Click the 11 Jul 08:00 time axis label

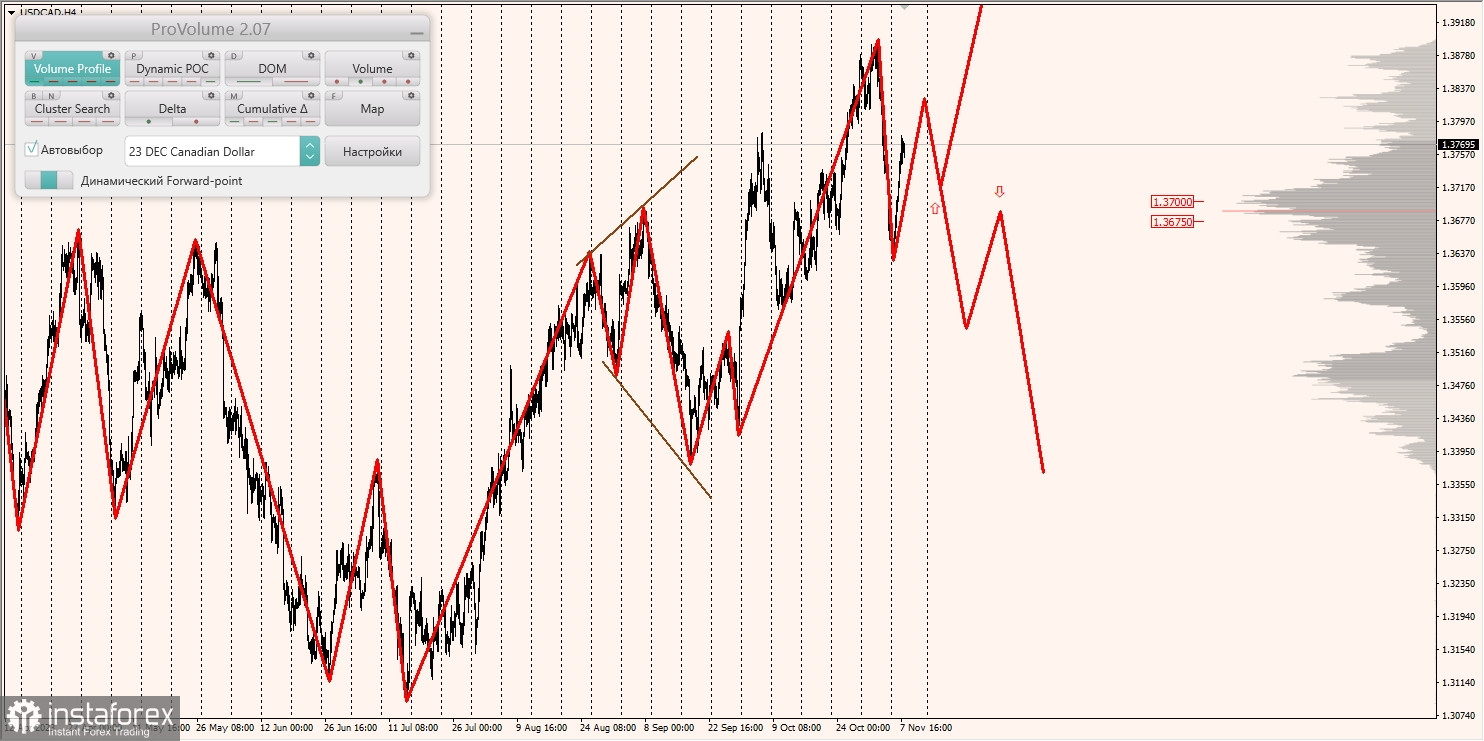tap(413, 728)
